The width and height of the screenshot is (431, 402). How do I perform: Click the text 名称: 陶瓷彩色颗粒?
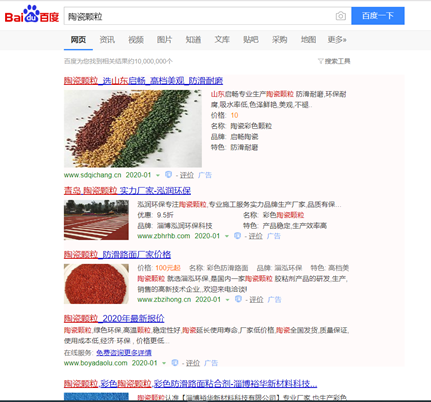241,126
